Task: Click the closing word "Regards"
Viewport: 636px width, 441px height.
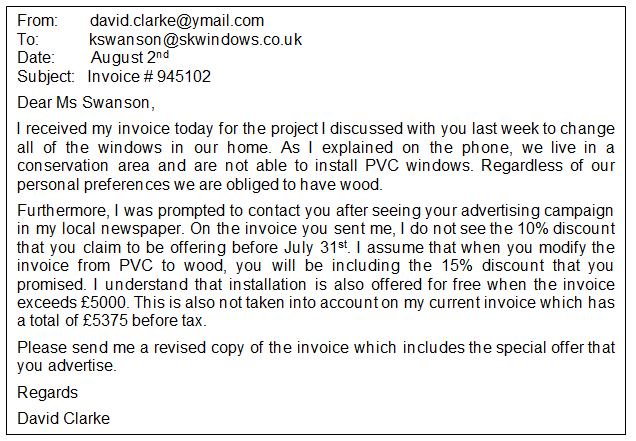Action: pyautogui.click(x=47, y=392)
